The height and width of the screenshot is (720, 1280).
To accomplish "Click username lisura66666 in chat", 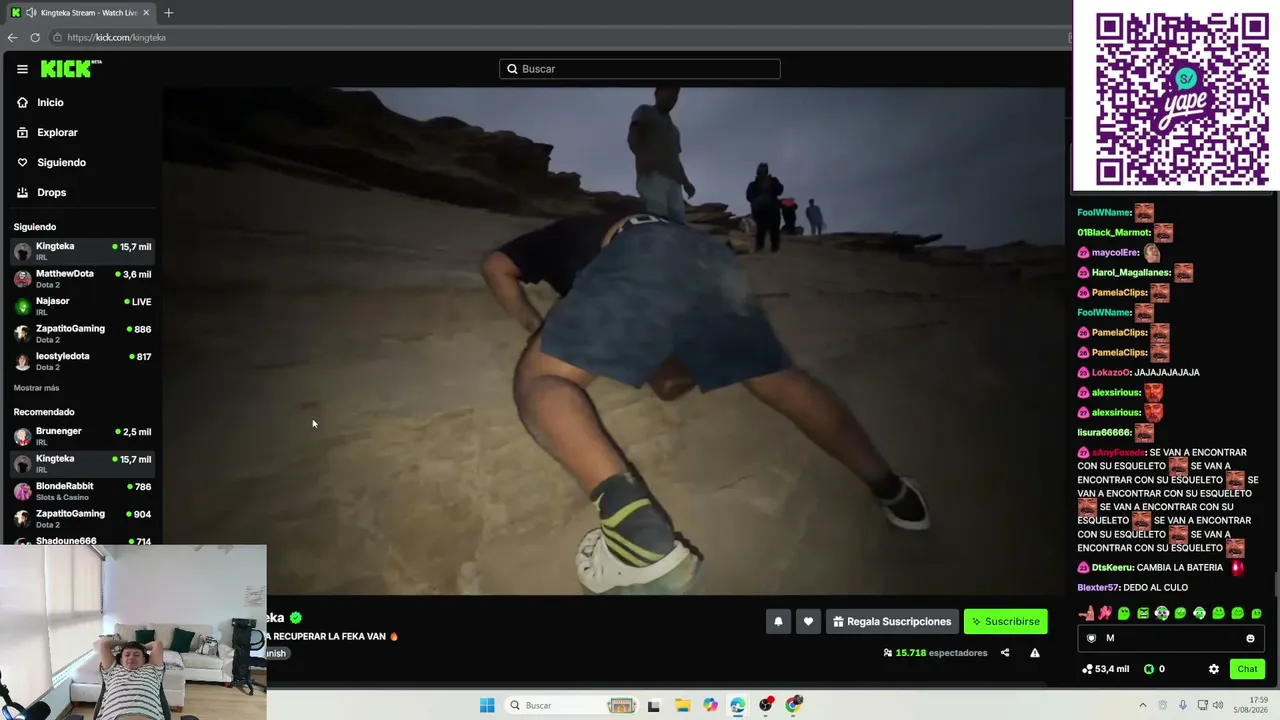I will point(1104,432).
